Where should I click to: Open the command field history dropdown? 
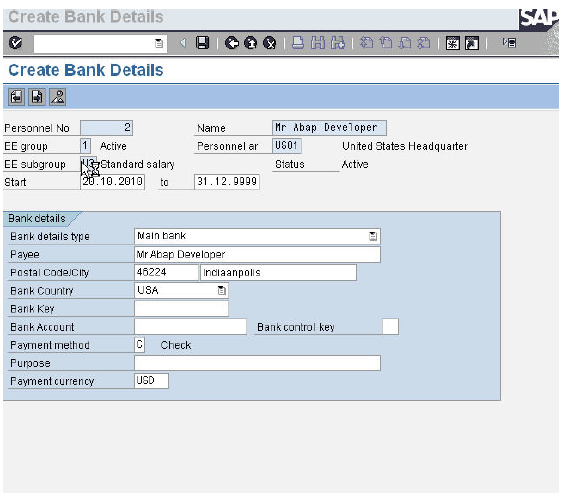tap(159, 44)
